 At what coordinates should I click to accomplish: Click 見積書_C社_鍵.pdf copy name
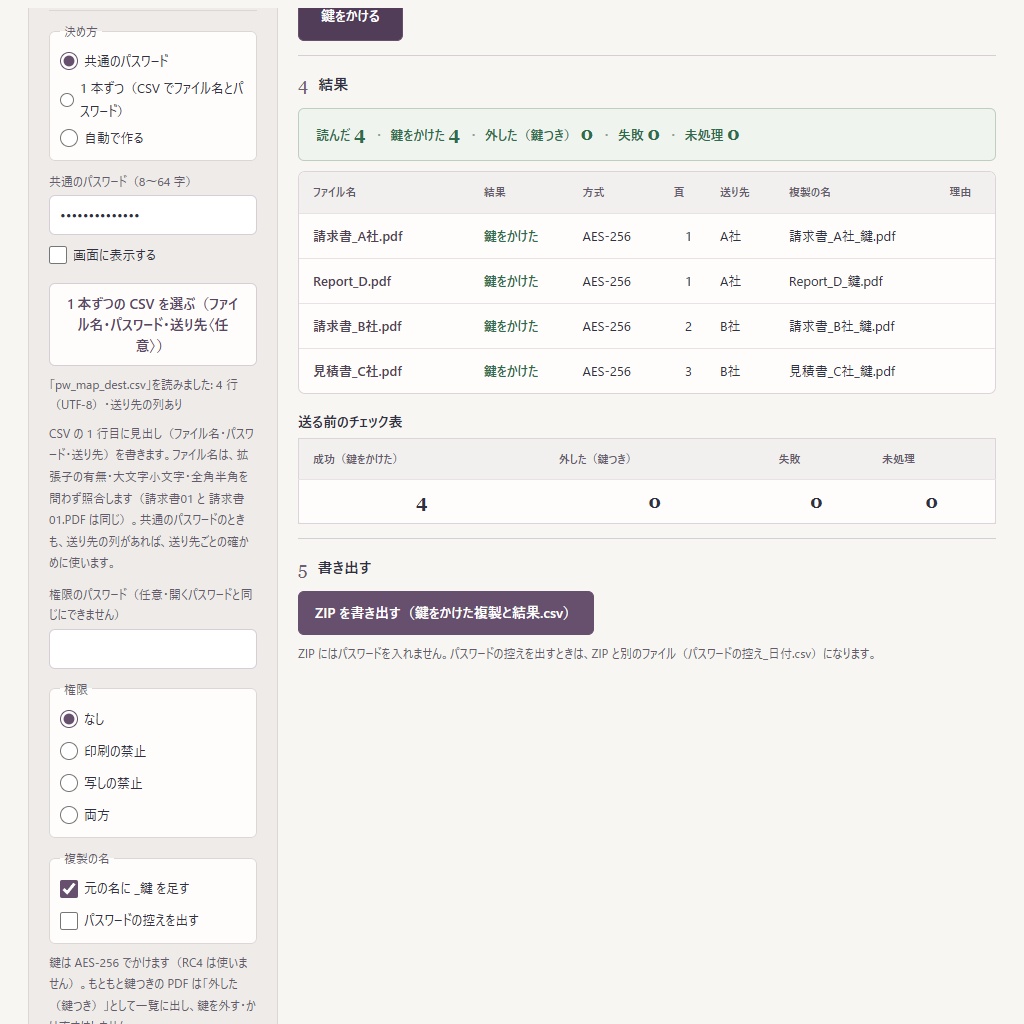[x=842, y=372]
